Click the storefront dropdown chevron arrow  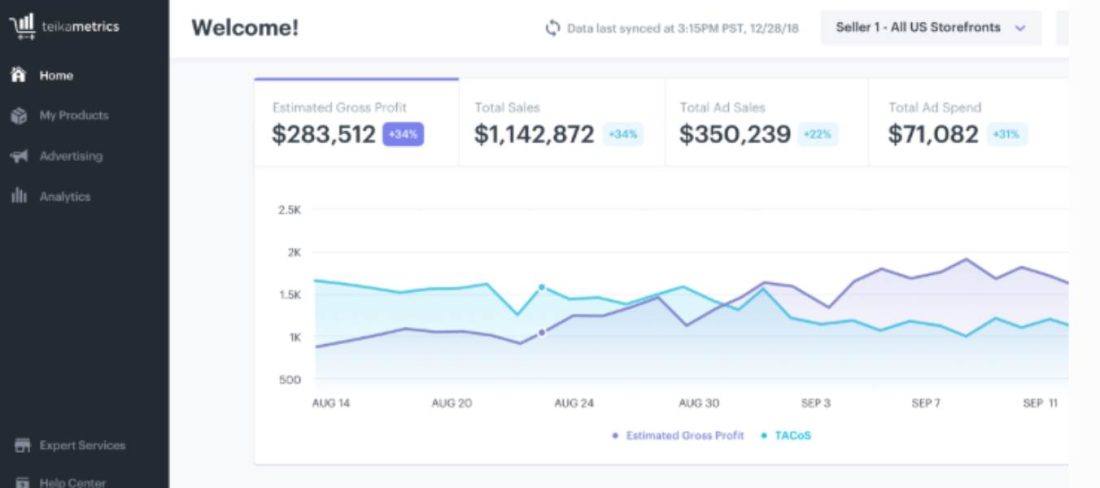pyautogui.click(x=1020, y=29)
